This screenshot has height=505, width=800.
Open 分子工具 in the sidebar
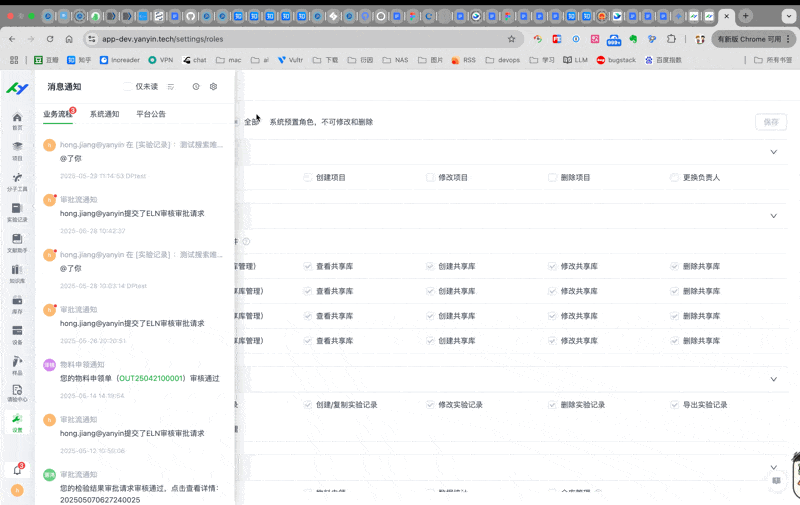(x=17, y=180)
